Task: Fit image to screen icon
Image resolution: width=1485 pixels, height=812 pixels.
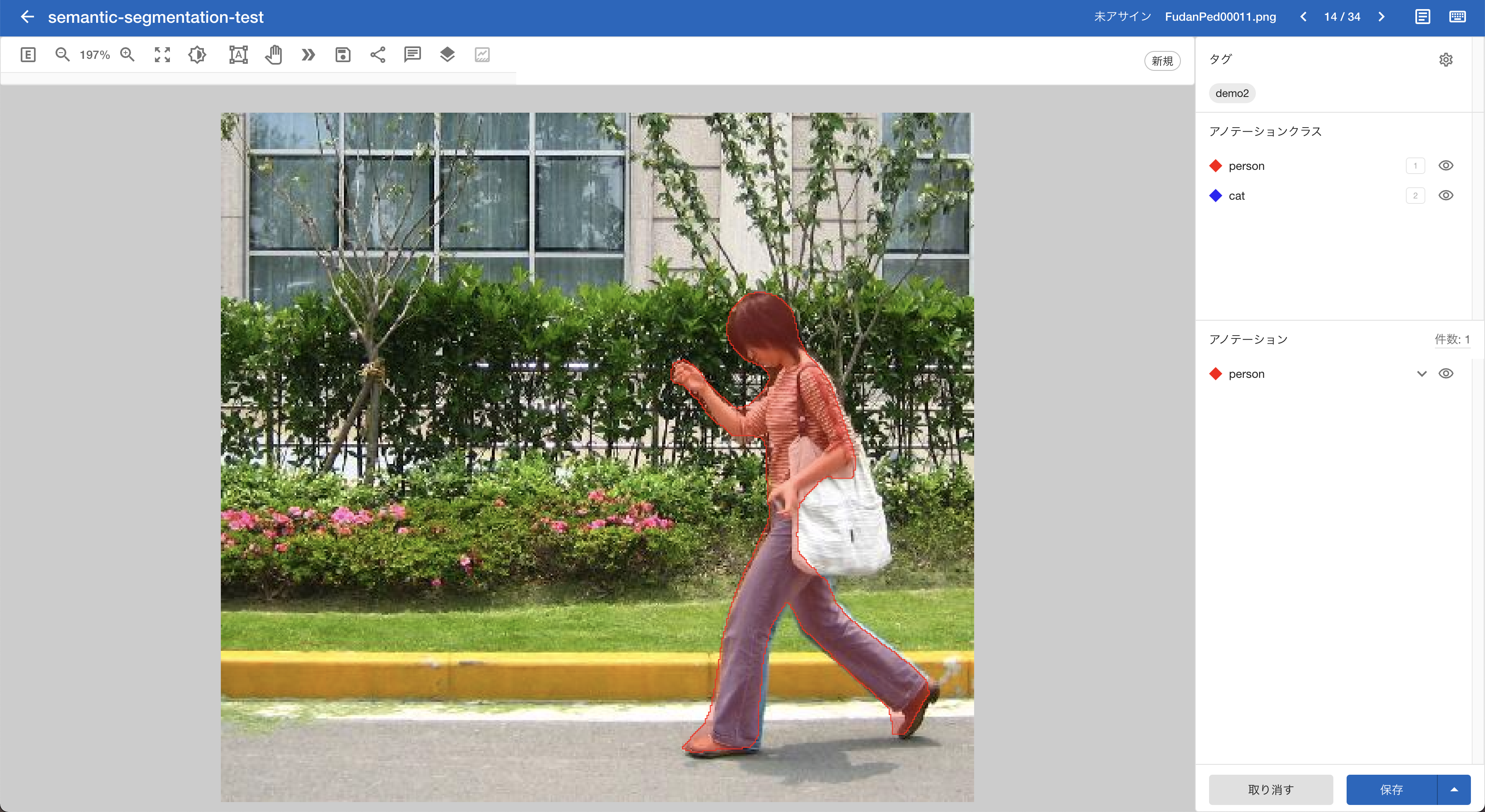Action: pos(162,55)
